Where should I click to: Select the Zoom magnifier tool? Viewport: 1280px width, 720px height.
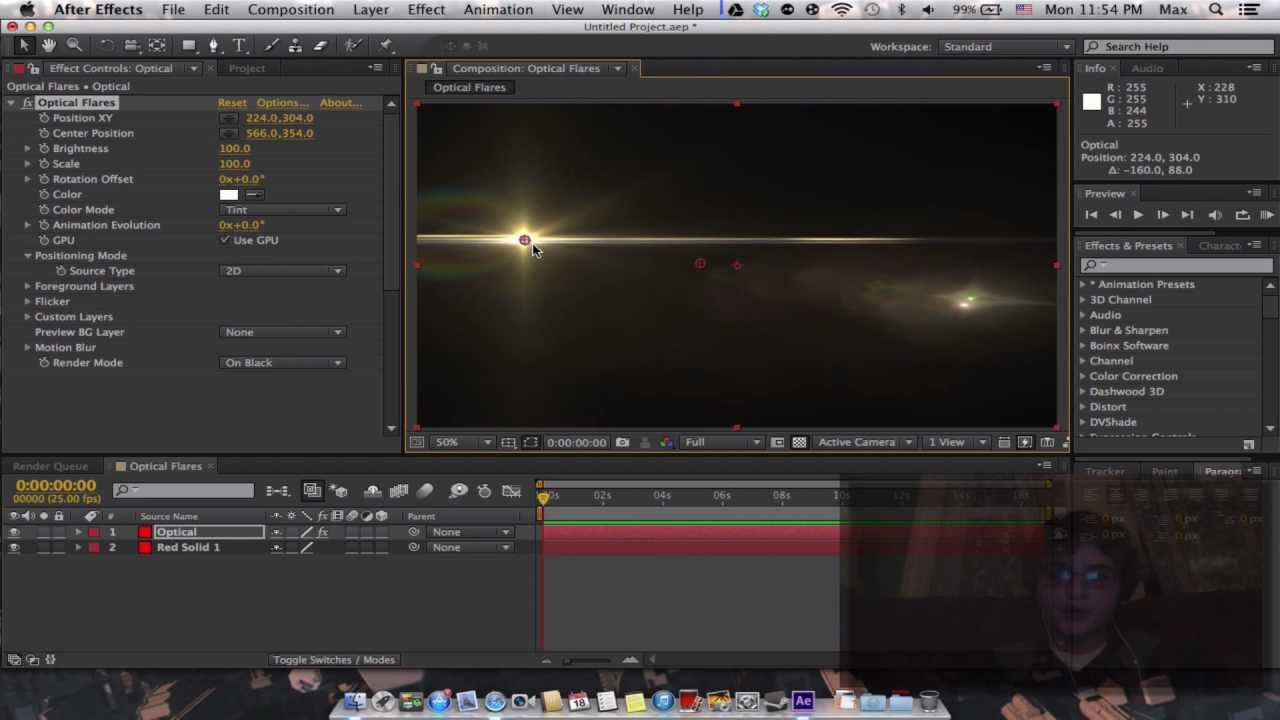click(74, 46)
